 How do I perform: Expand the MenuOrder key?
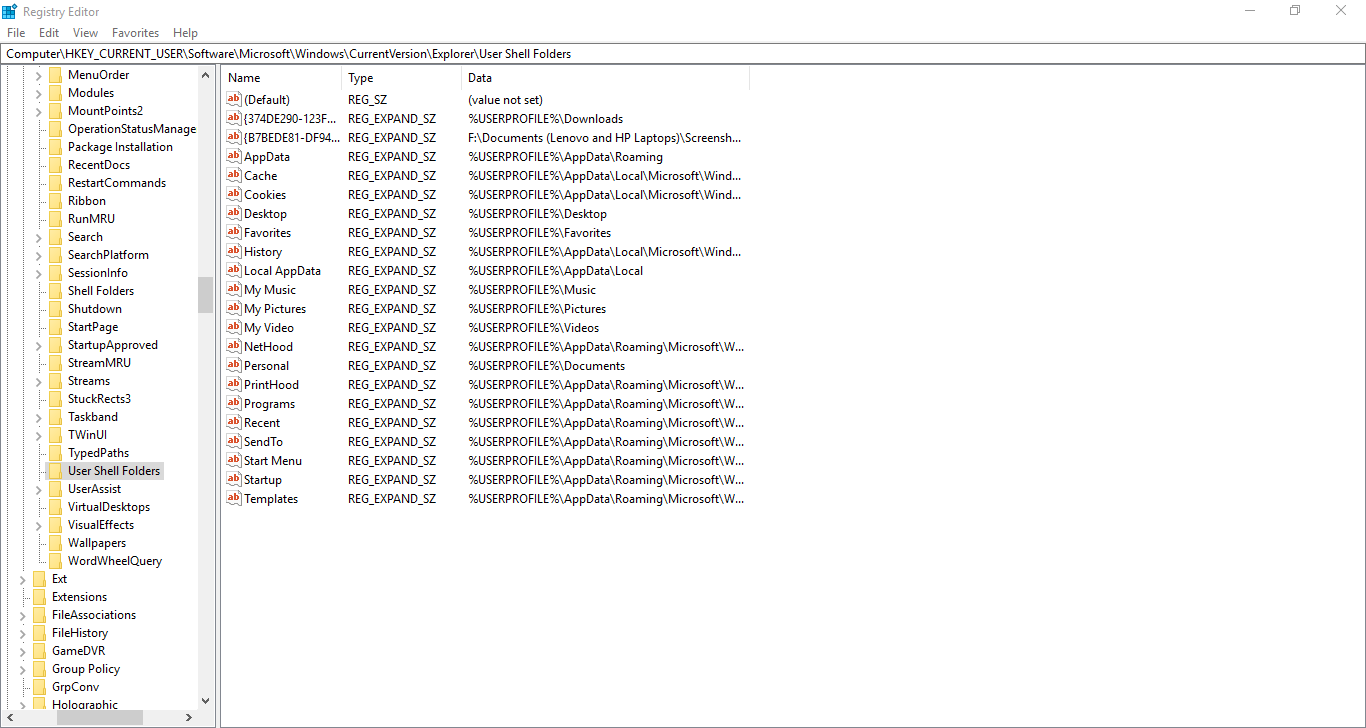click(x=39, y=75)
